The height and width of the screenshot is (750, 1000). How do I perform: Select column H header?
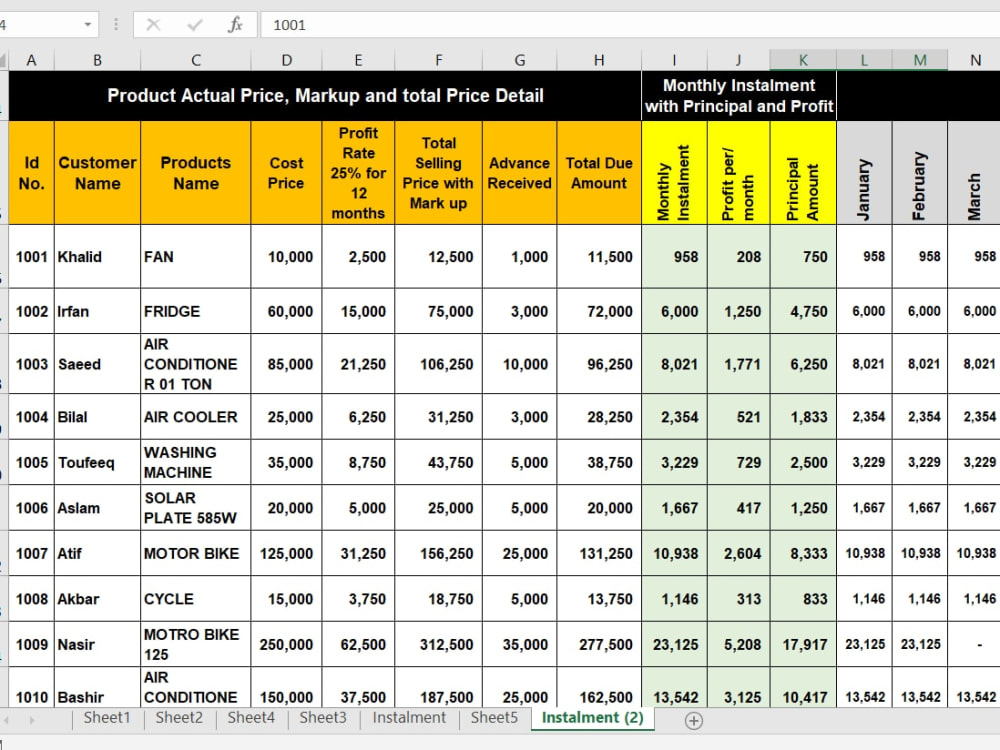coord(599,61)
